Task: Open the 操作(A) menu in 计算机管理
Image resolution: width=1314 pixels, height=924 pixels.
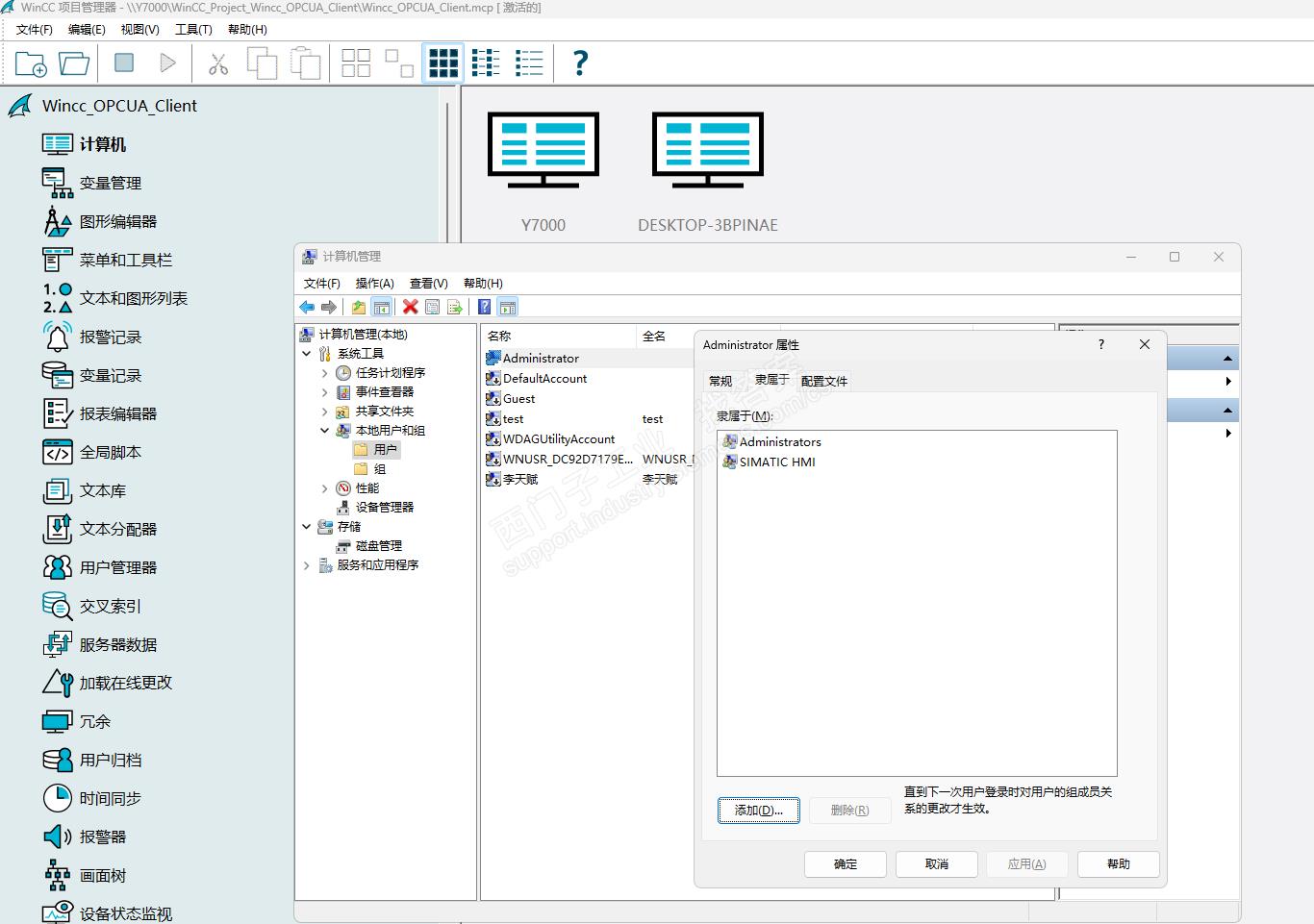Action: [x=375, y=284]
